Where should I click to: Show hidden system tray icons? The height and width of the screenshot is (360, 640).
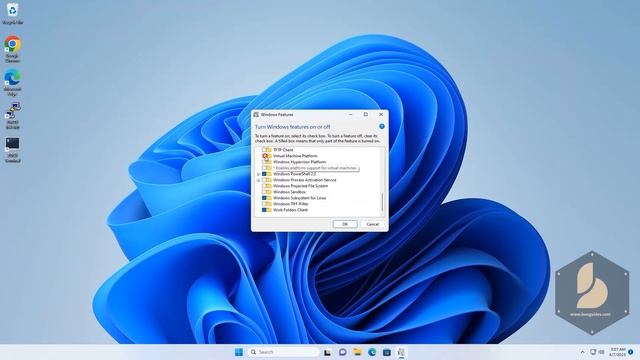click(582, 352)
